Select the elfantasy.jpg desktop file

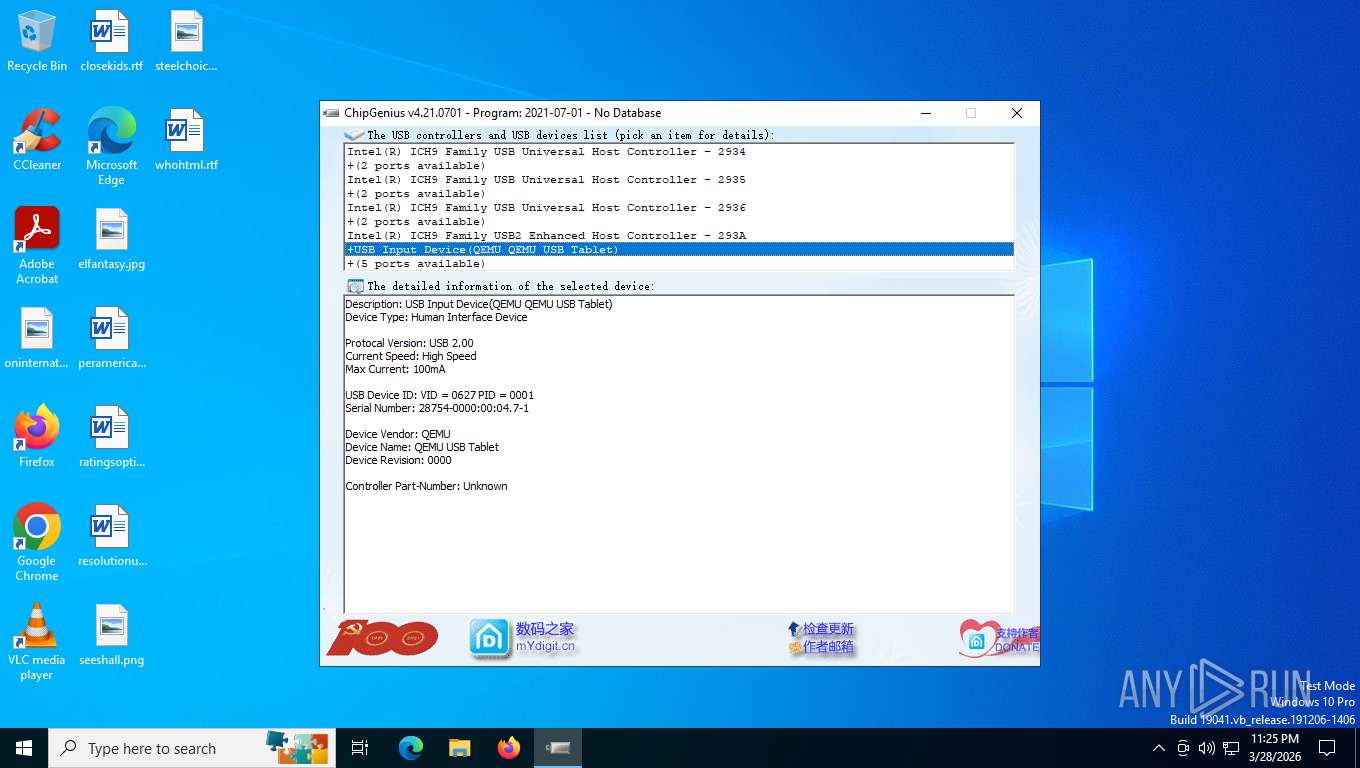tap(111, 240)
